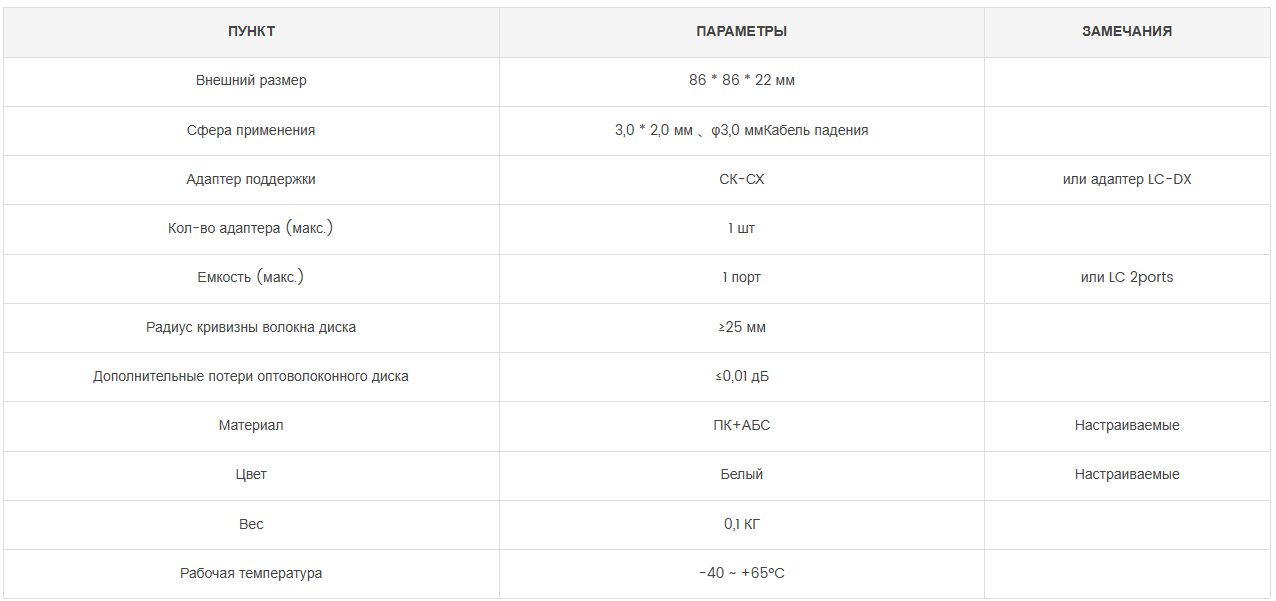Click the 0,1 КГ weight value
Viewport: 1276px width, 601px height.
(x=741, y=524)
